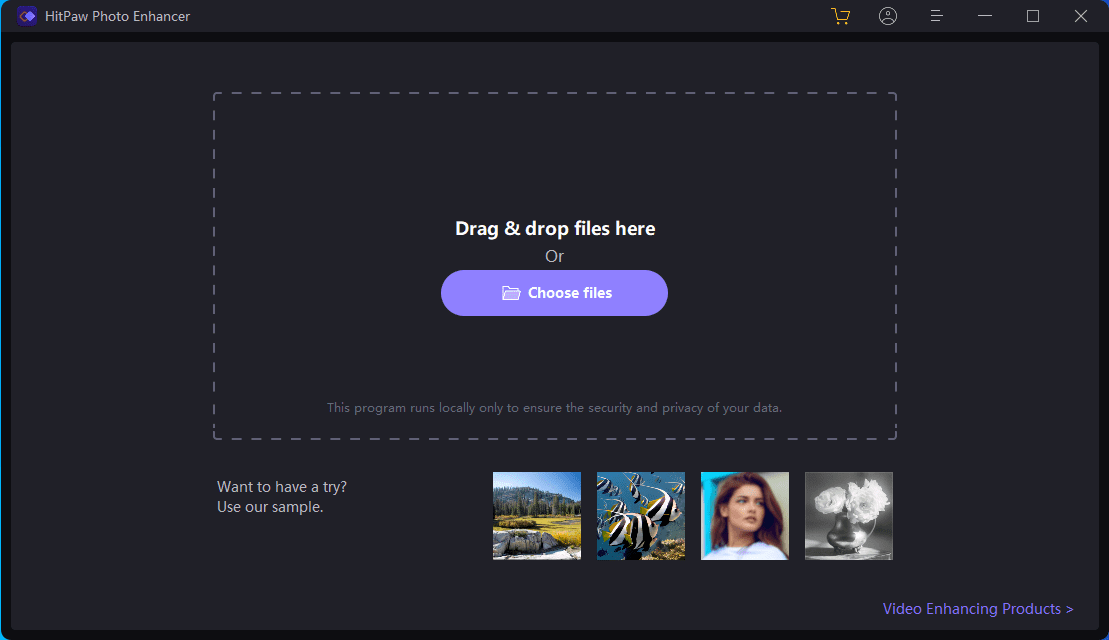
Task: Click the HitPaw Photo Enhancer title text
Action: [x=117, y=16]
